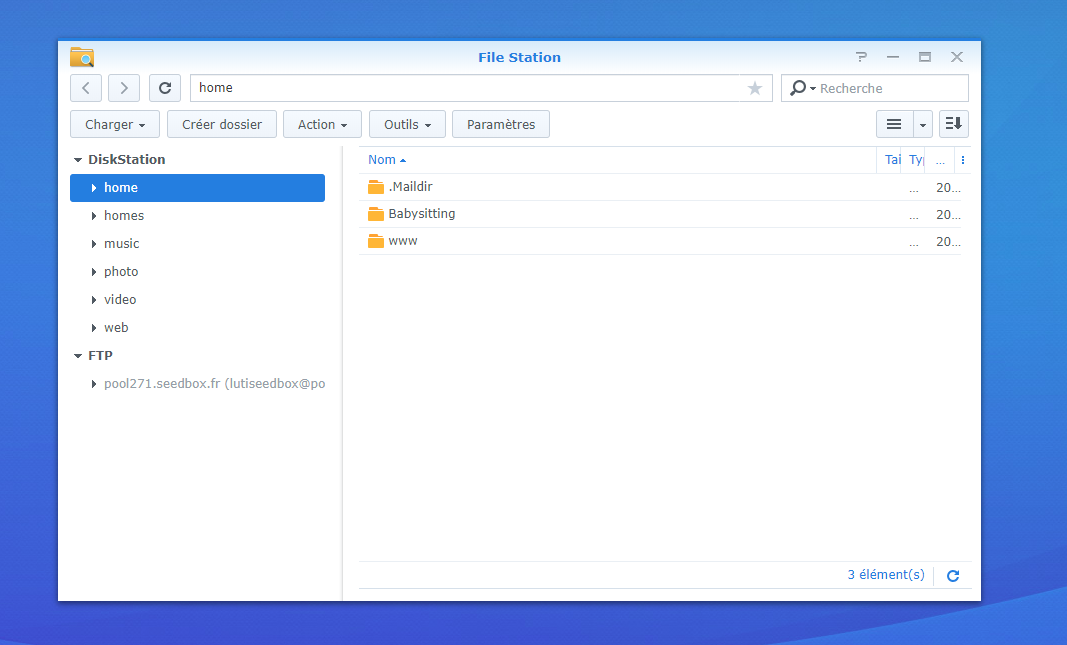Go forward with the right arrow button
The image size is (1067, 645).
[124, 88]
